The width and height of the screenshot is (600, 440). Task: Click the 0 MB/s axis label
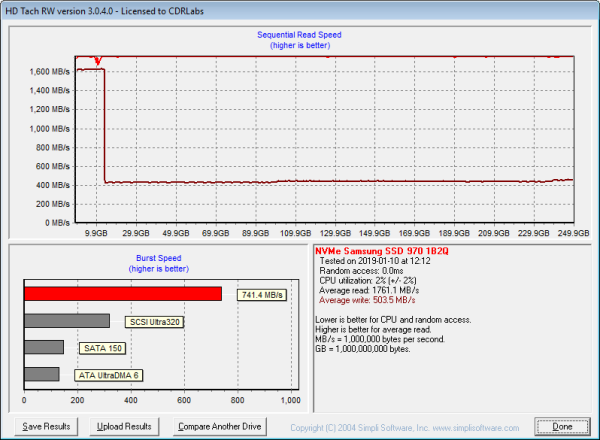pos(57,223)
